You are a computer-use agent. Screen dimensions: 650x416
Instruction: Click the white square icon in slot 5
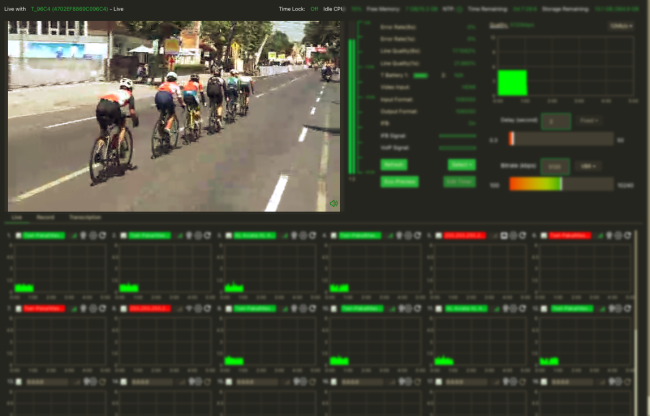(504, 235)
